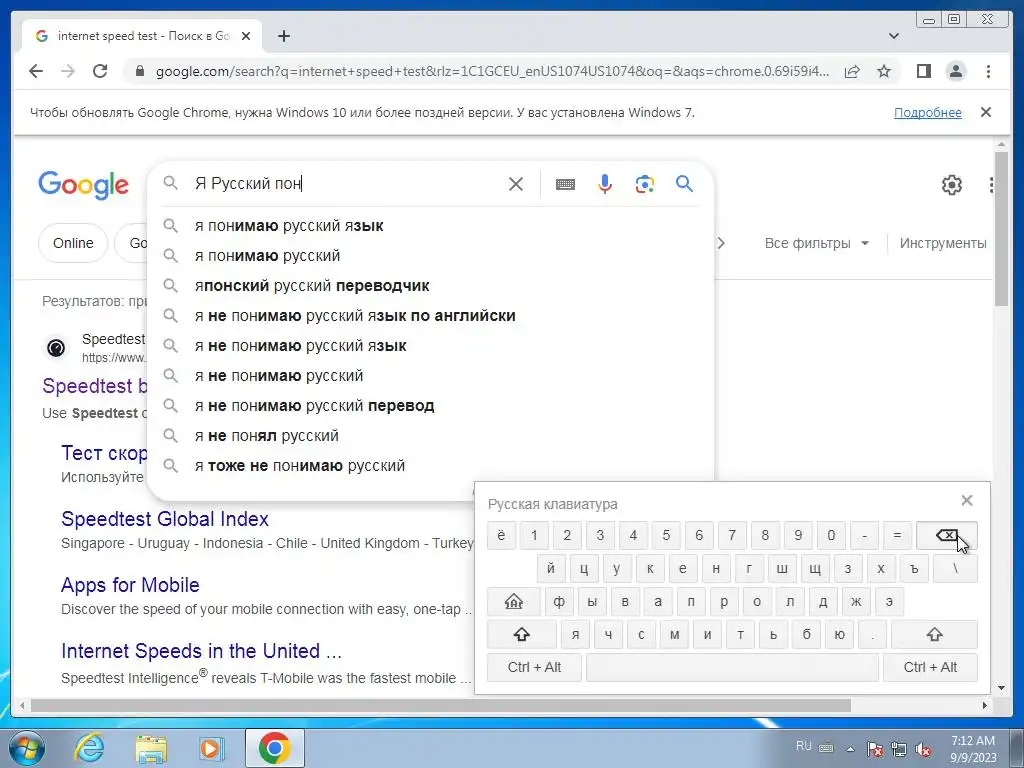Click the left Ctrl + Alt key
Viewport: 1024px width, 768px height.
pos(534,667)
